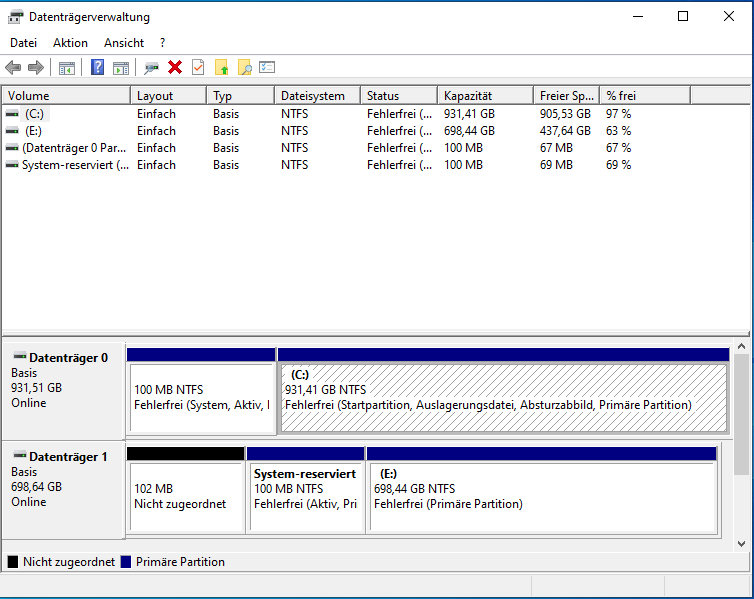Sort by the Layout column header

(169, 96)
